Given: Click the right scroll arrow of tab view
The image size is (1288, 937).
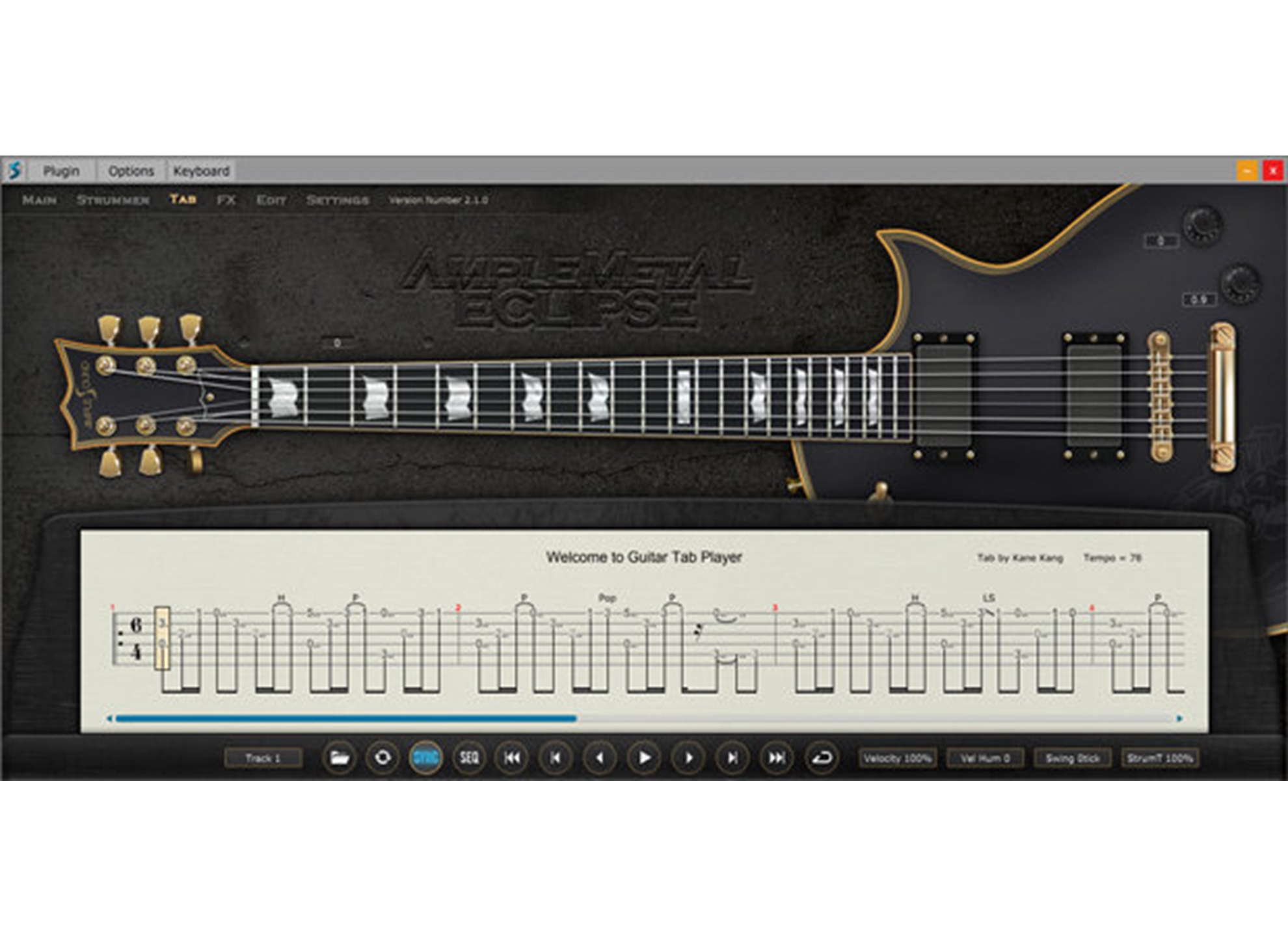Looking at the screenshot, I should pos(1179,719).
